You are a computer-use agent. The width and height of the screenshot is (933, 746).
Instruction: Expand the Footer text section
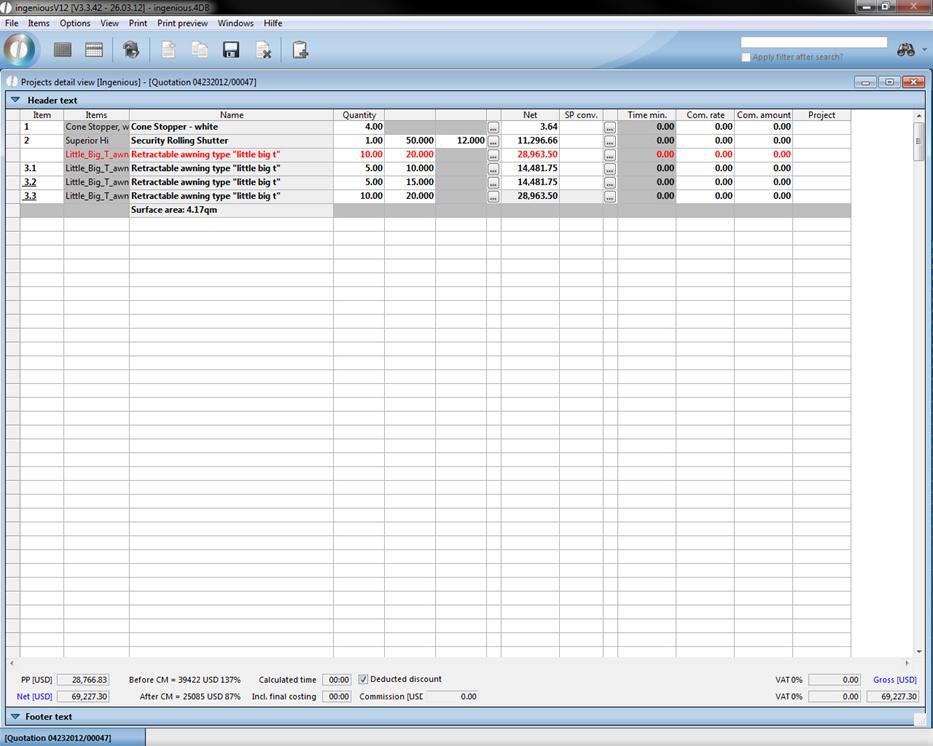tap(15, 717)
